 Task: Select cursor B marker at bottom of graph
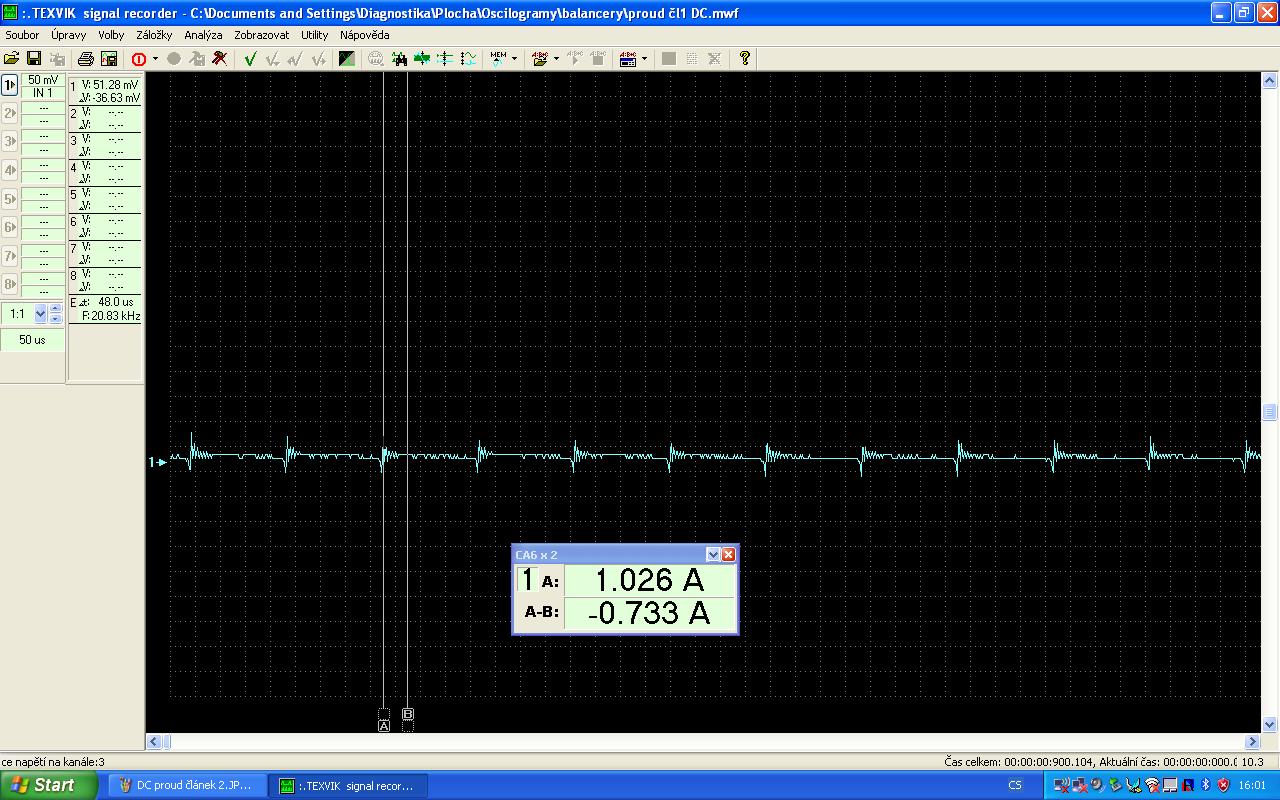408,715
